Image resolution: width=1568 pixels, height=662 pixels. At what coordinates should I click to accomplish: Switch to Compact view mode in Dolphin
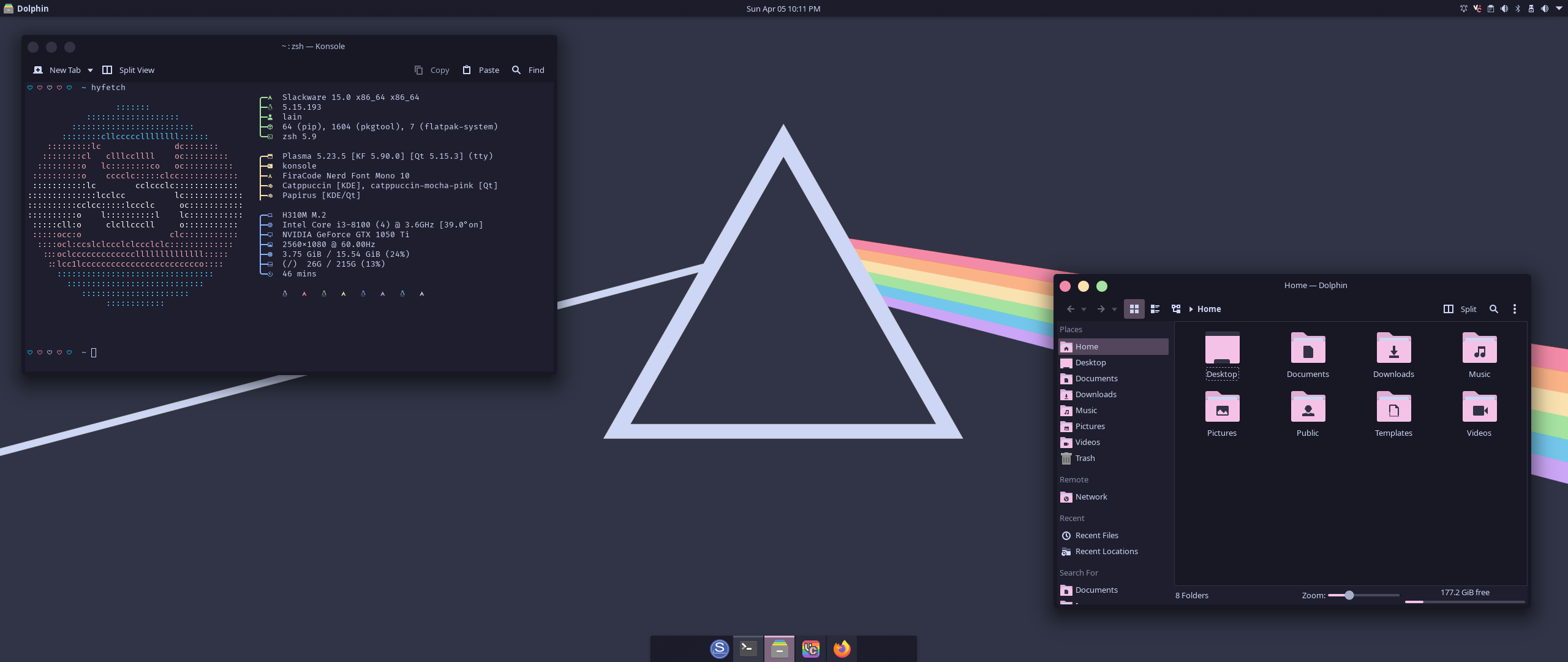tap(1155, 309)
